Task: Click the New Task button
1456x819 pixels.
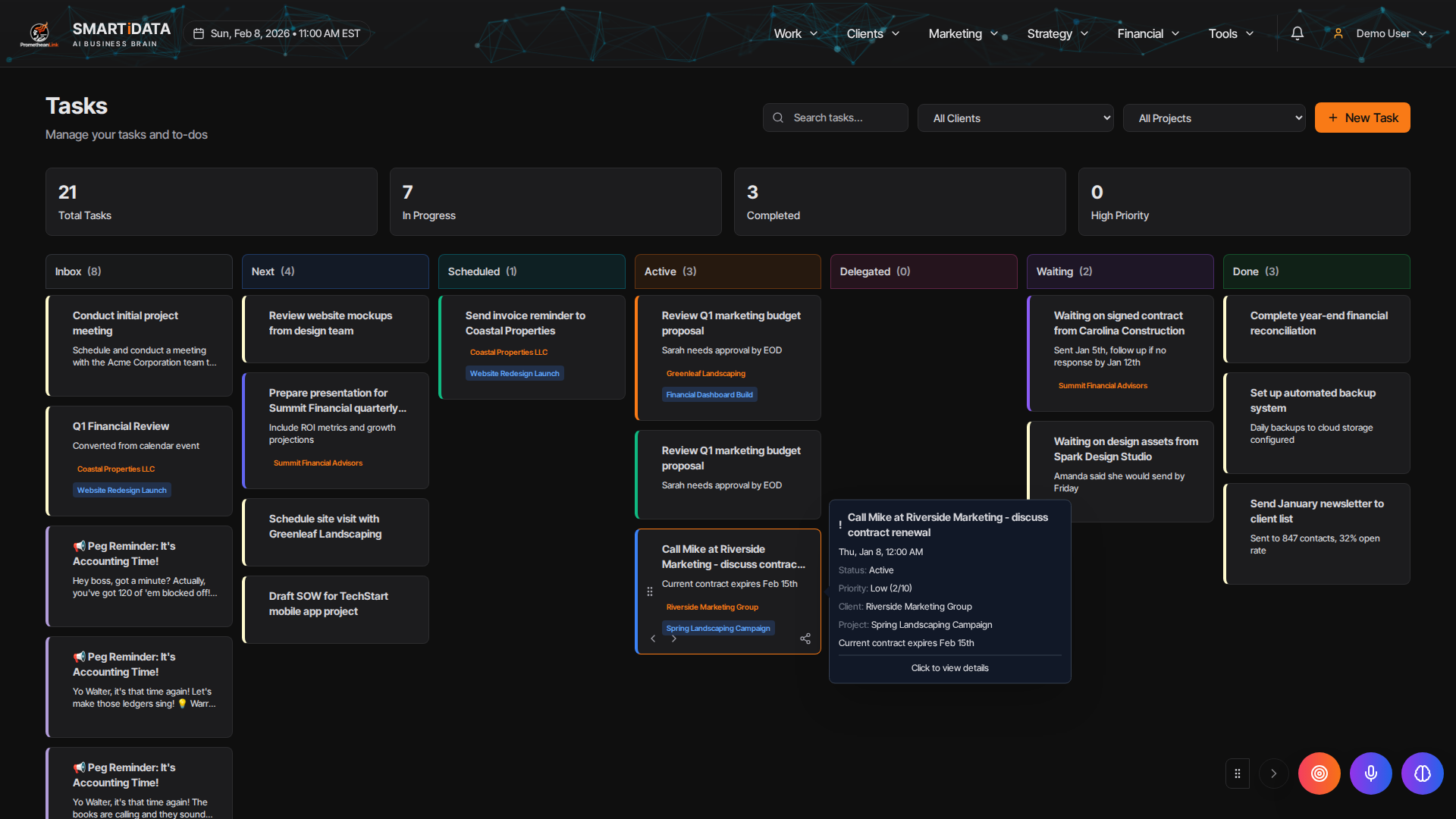Action: (1362, 118)
